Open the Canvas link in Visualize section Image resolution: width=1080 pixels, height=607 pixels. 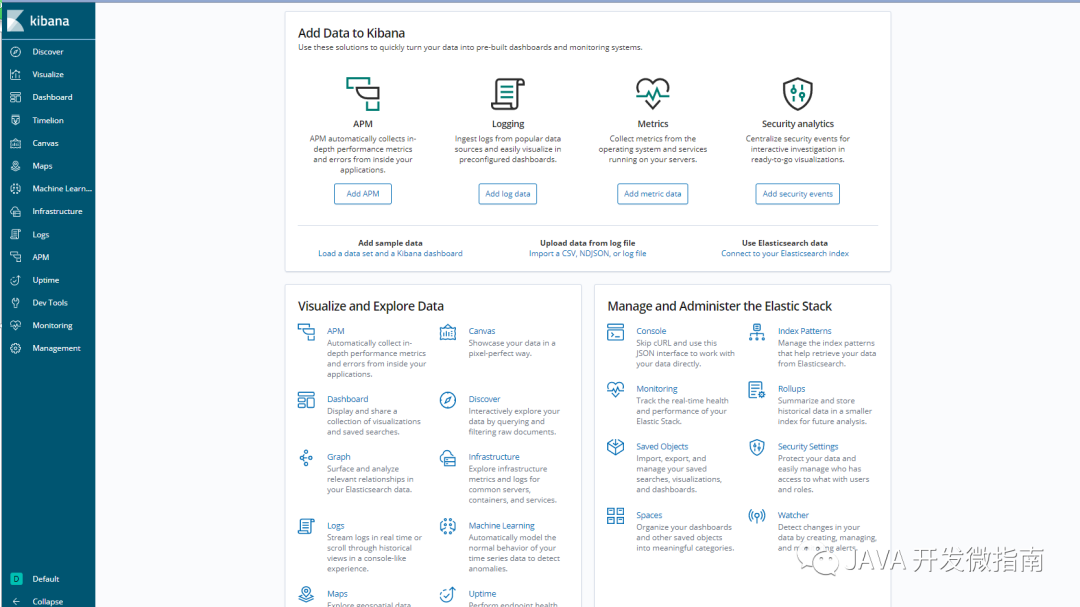coord(481,331)
